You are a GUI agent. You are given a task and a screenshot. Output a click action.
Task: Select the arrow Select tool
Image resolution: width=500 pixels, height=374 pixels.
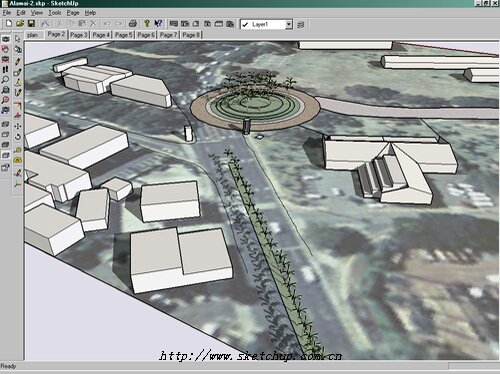pos(18,39)
